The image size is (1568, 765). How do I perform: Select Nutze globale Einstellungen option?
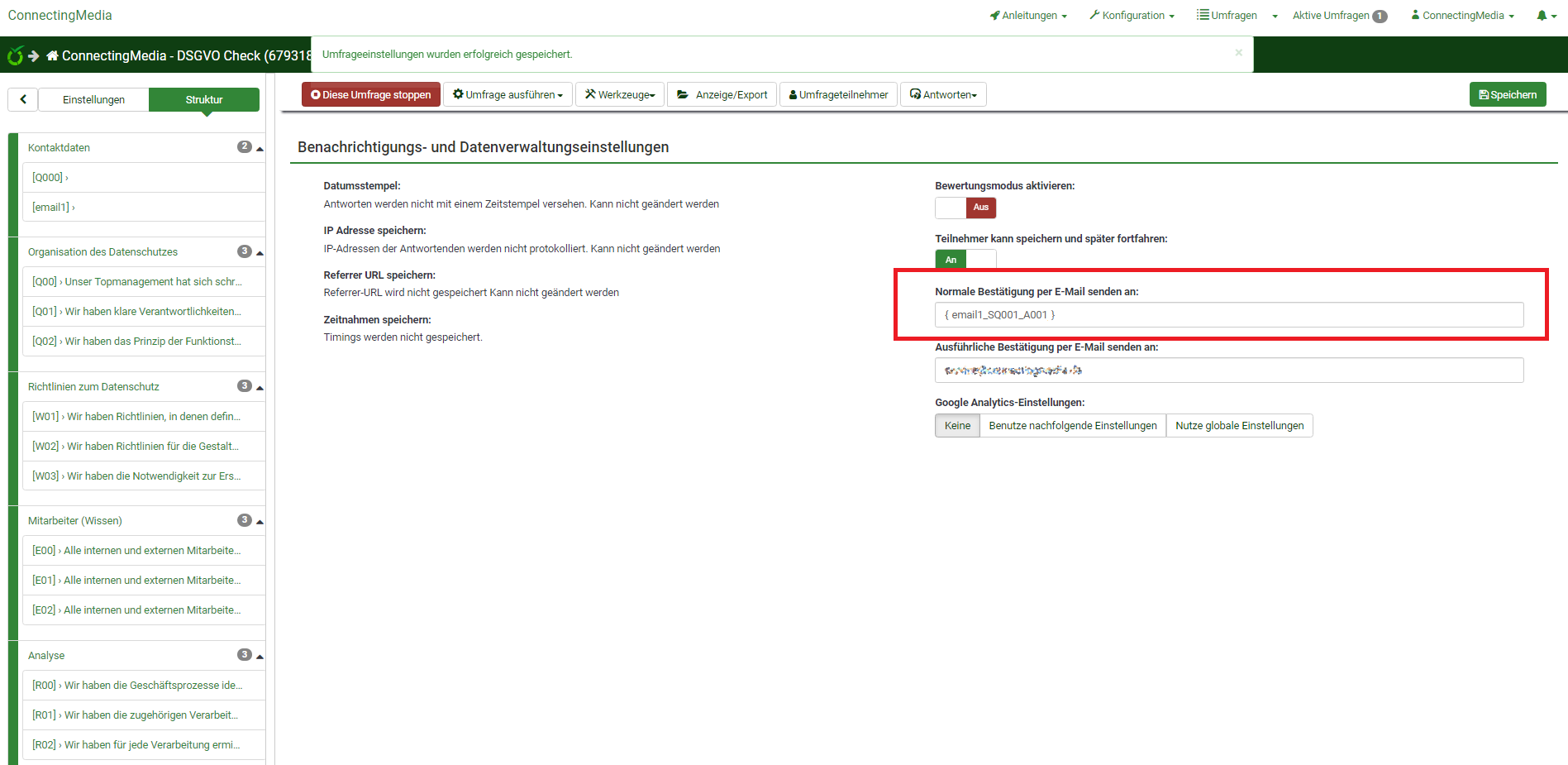tap(1239, 426)
